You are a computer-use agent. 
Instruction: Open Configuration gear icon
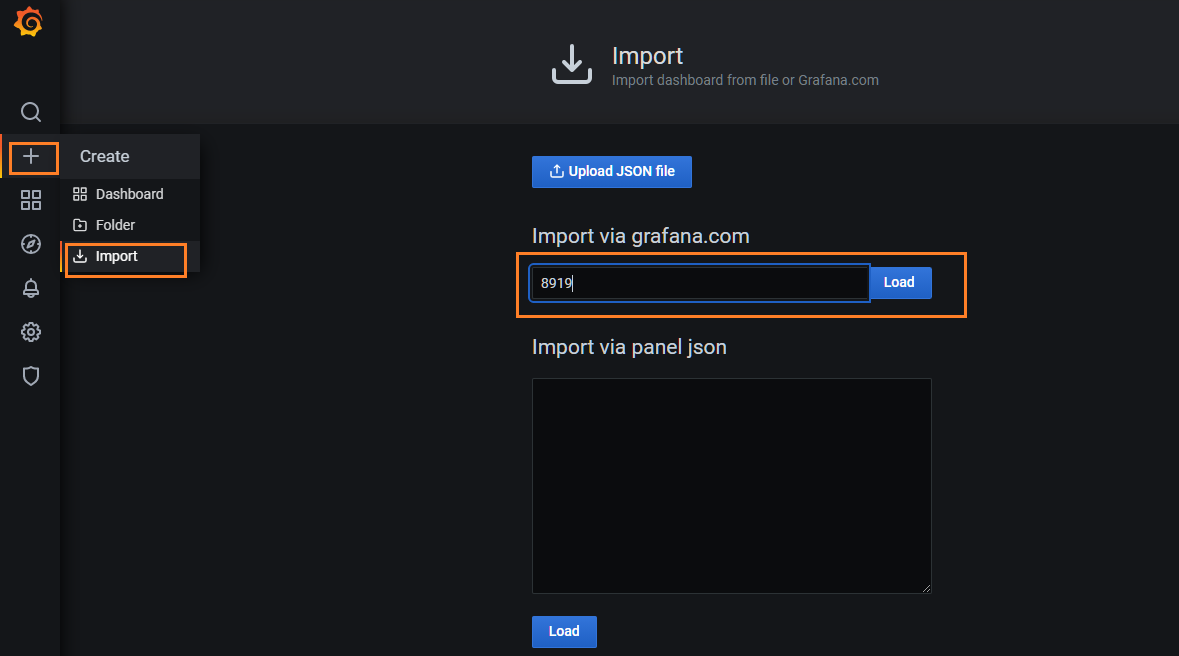[x=31, y=332]
